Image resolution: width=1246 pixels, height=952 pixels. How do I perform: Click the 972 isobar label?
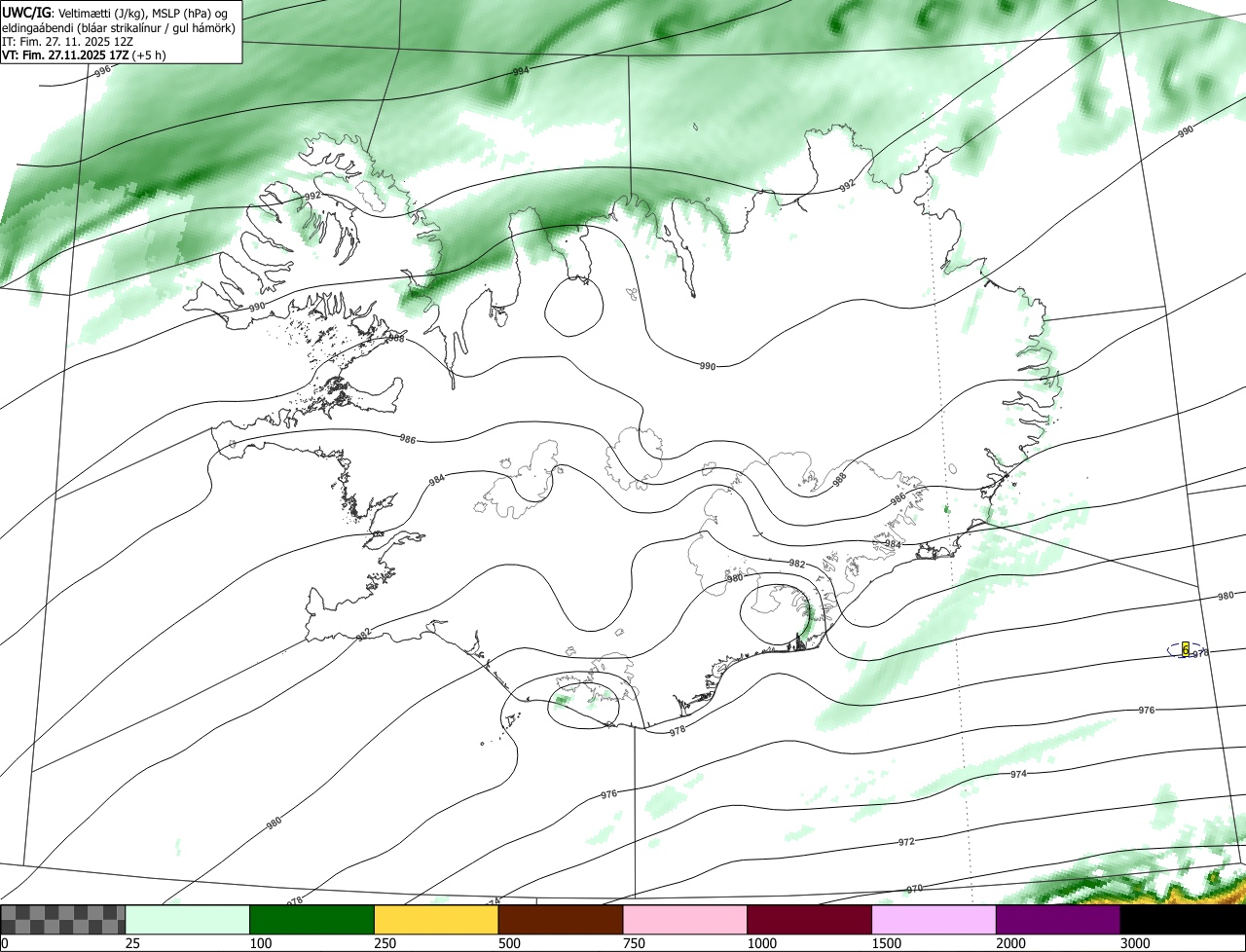tap(906, 841)
